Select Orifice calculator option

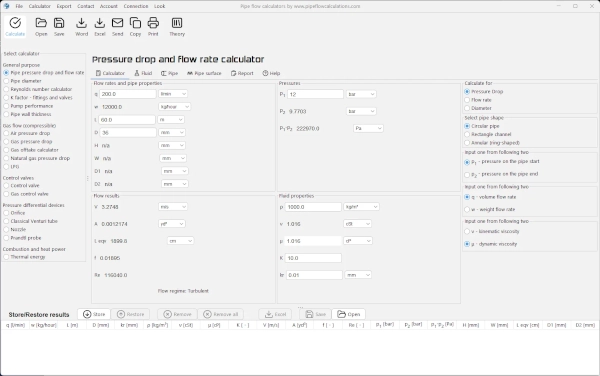[x=15, y=213]
